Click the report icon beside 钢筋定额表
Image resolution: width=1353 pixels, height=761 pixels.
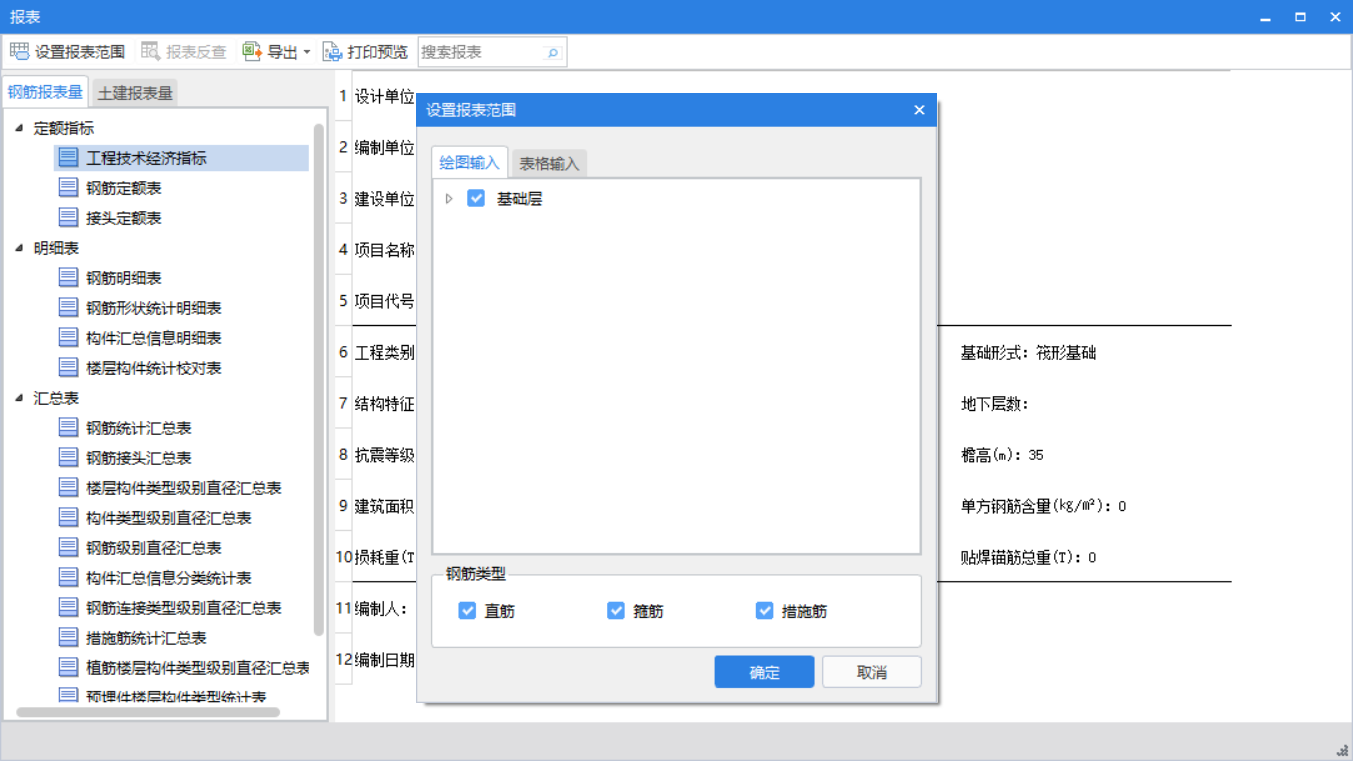pyautogui.click(x=68, y=187)
